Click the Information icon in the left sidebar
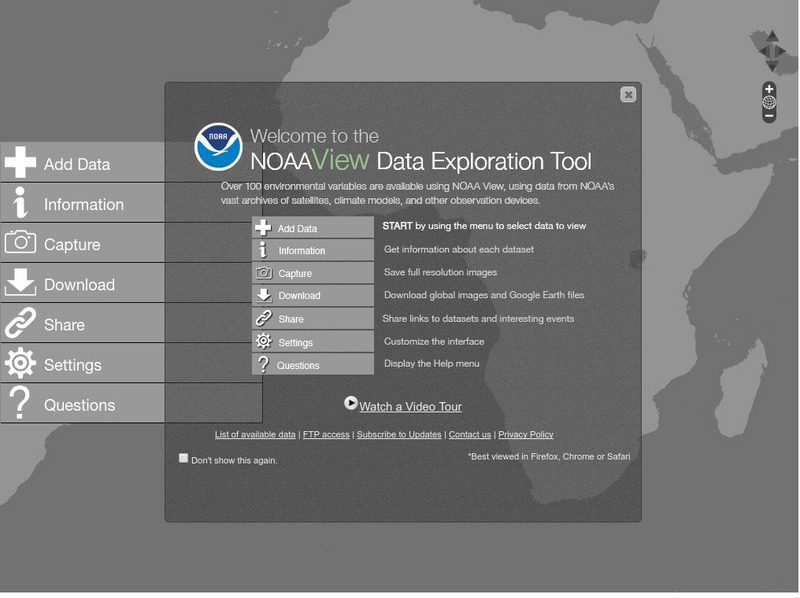The height and width of the screenshot is (598, 800). click(x=20, y=202)
